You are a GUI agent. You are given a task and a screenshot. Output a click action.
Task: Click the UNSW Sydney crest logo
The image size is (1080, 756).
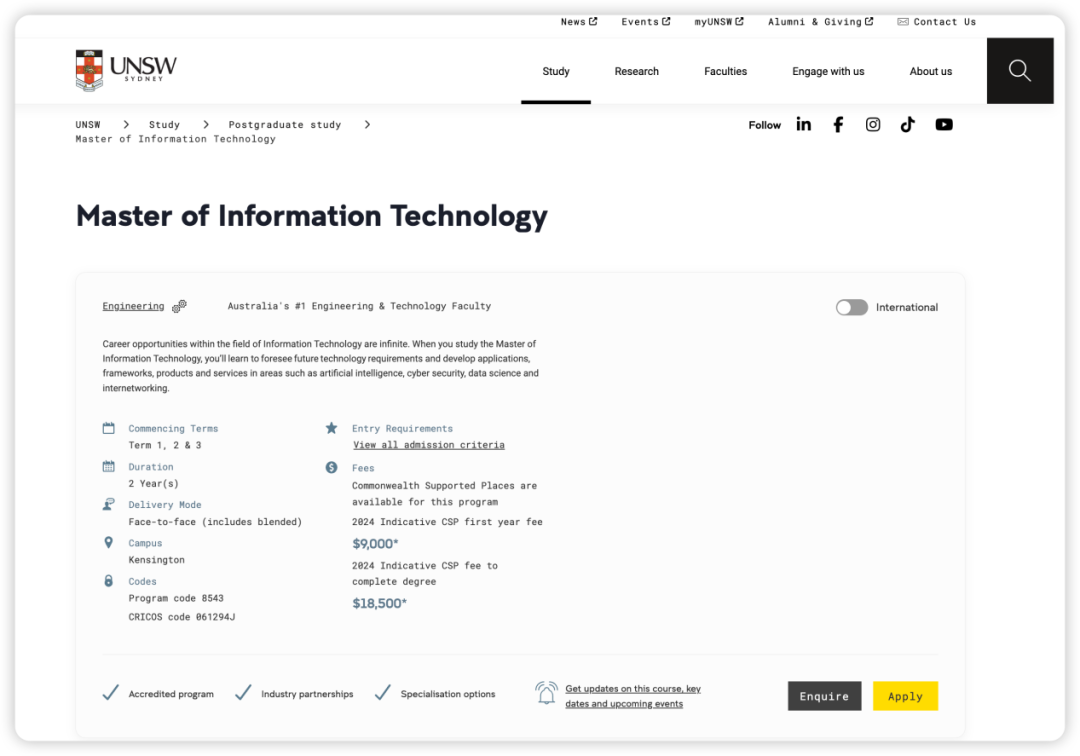(x=126, y=70)
